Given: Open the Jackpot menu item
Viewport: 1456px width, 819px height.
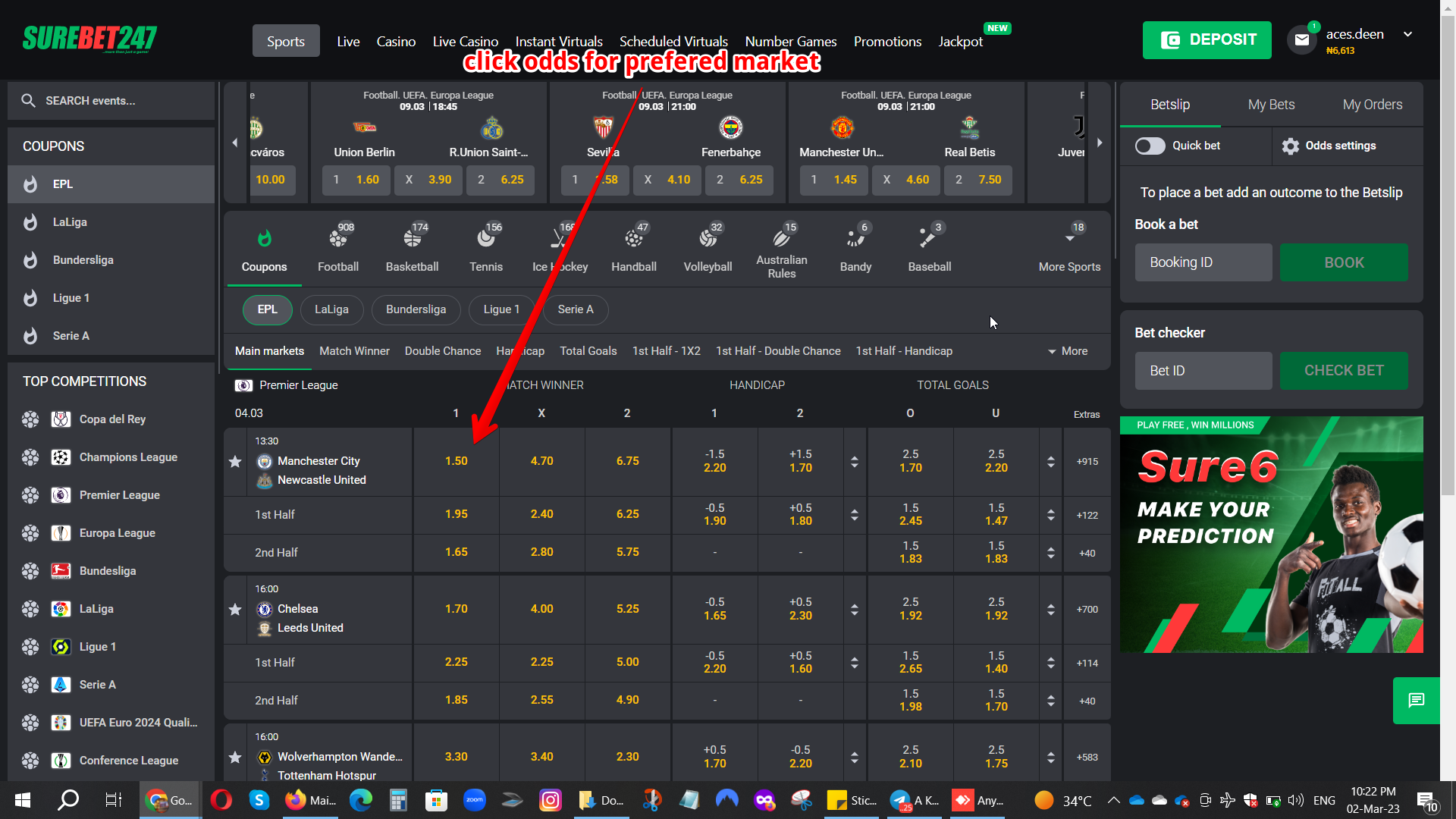Looking at the screenshot, I should [x=960, y=41].
